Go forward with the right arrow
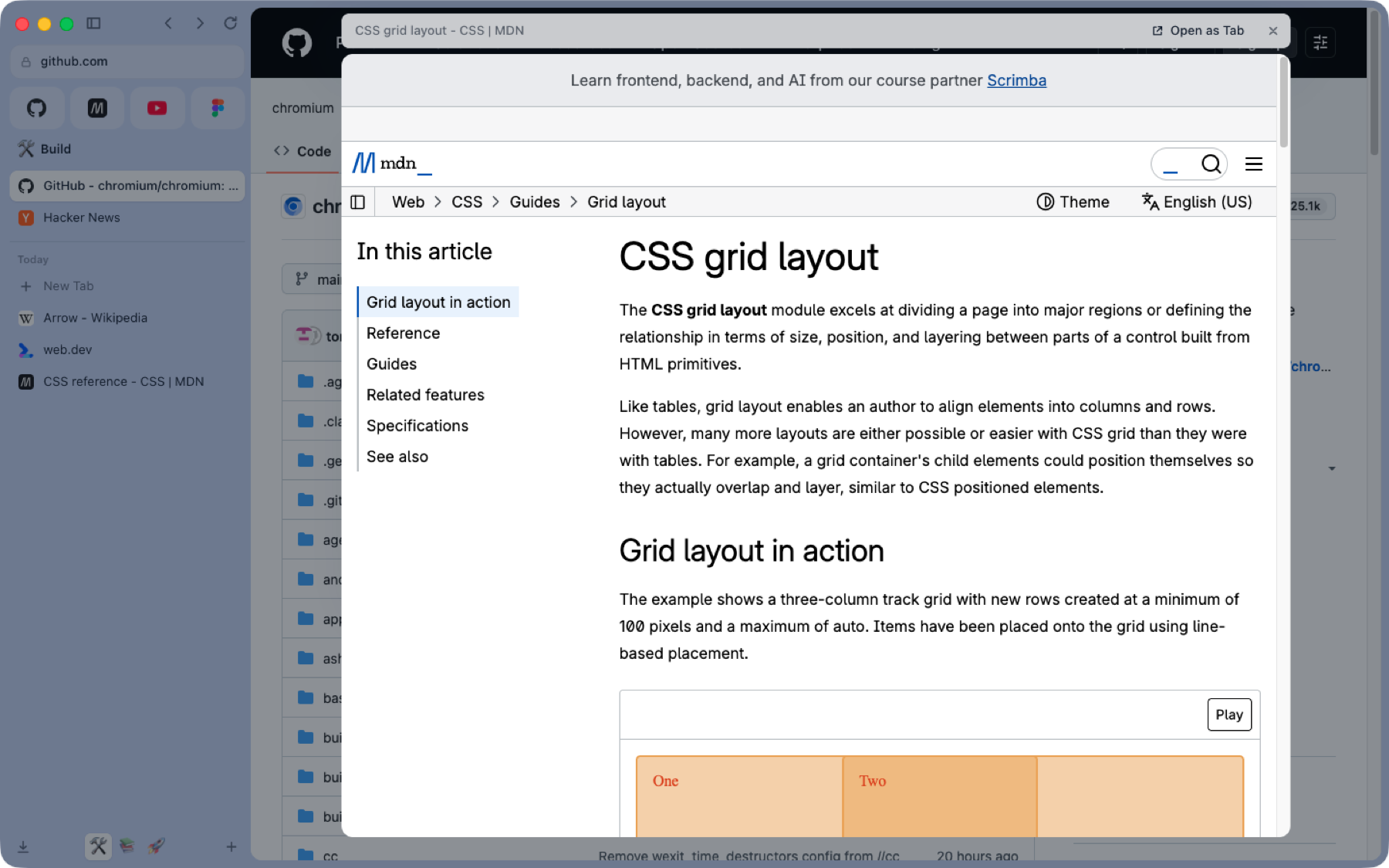1389x868 pixels. [x=200, y=23]
